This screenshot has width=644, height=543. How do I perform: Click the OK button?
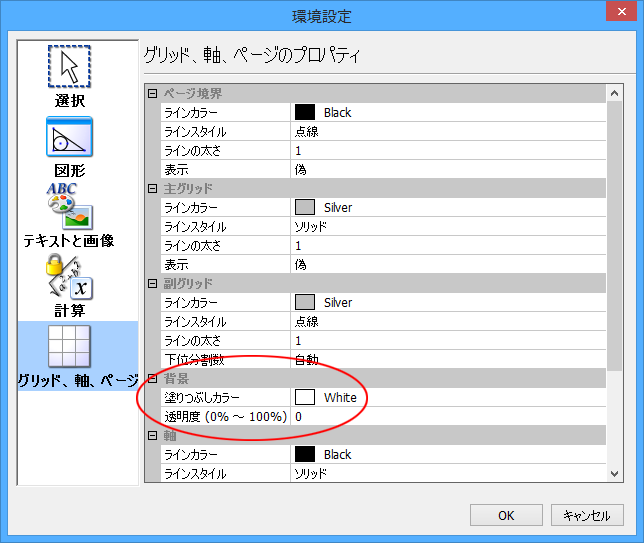(506, 515)
